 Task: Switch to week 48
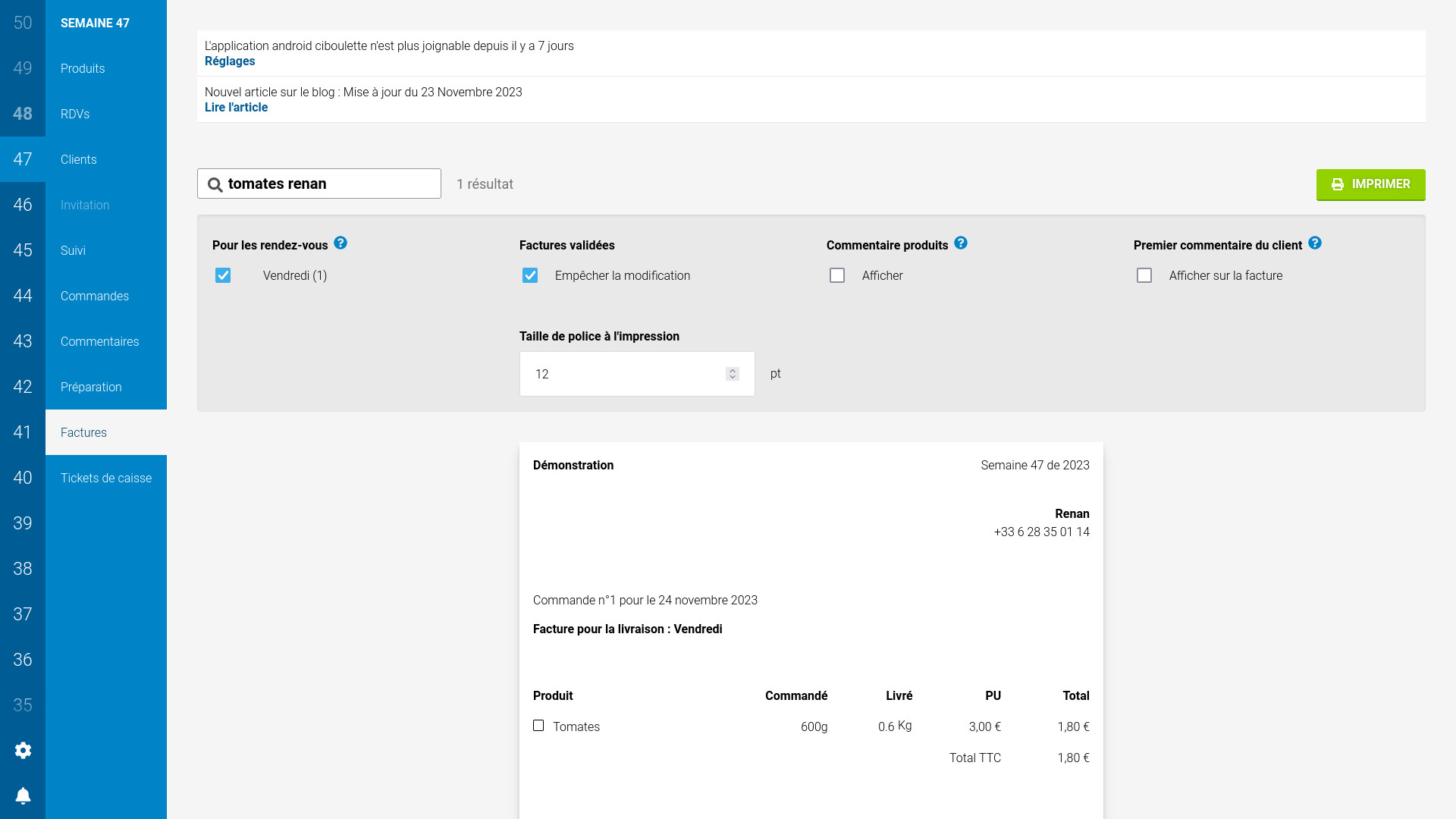point(23,114)
